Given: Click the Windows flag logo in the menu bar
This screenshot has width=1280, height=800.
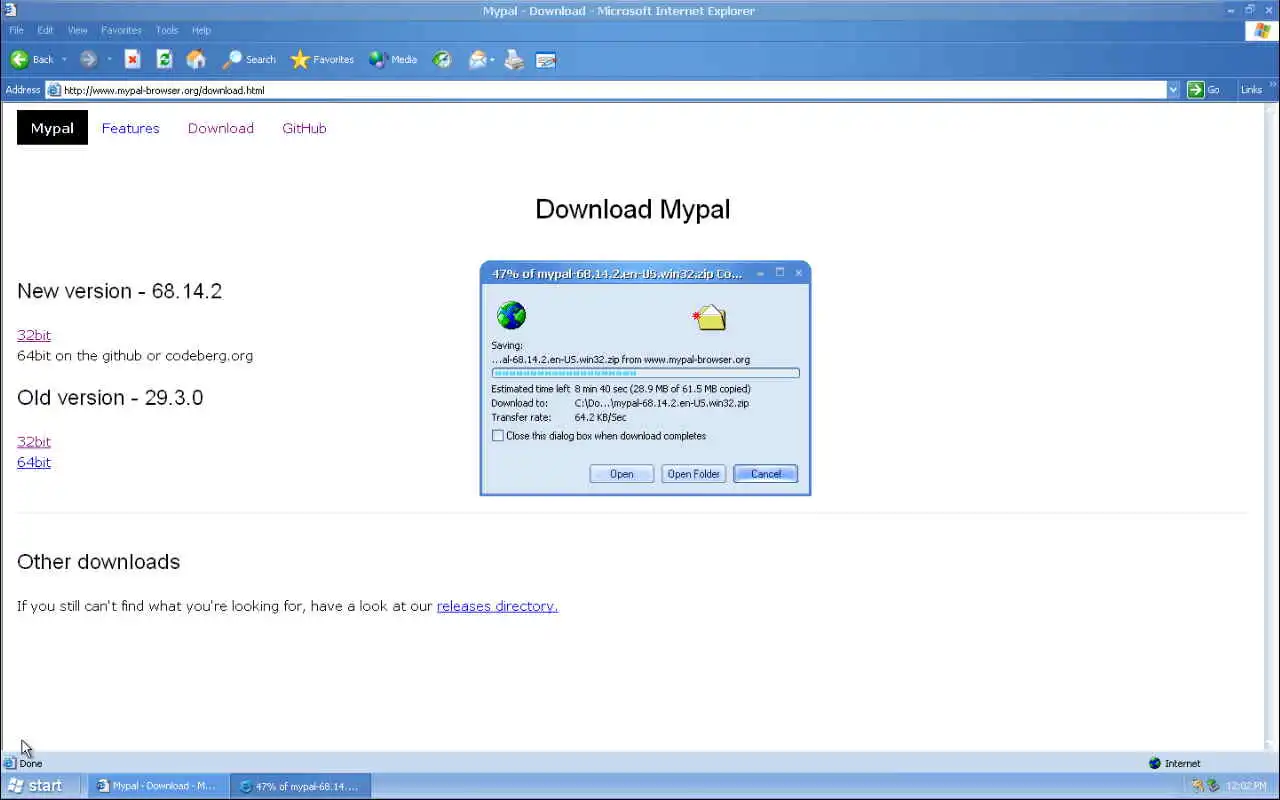Looking at the screenshot, I should (1262, 30).
